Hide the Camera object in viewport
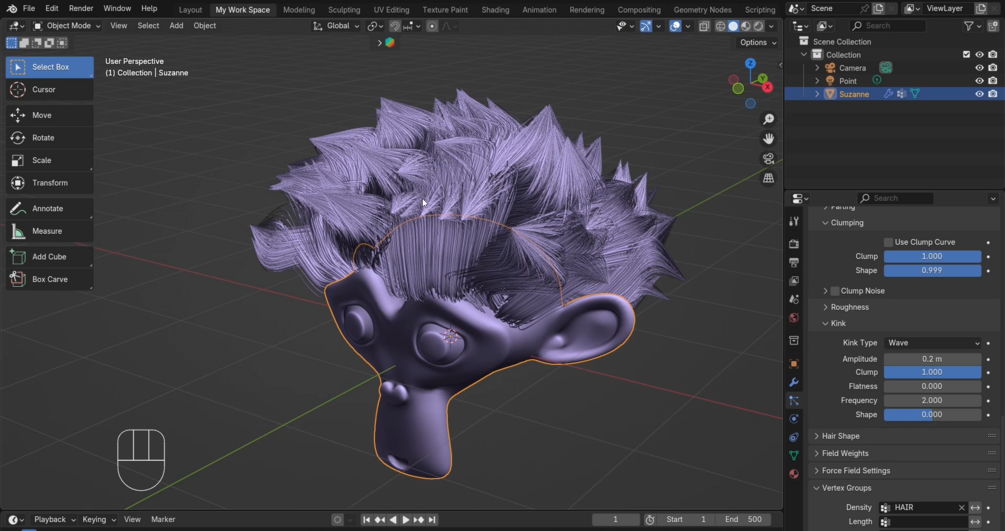 click(979, 68)
